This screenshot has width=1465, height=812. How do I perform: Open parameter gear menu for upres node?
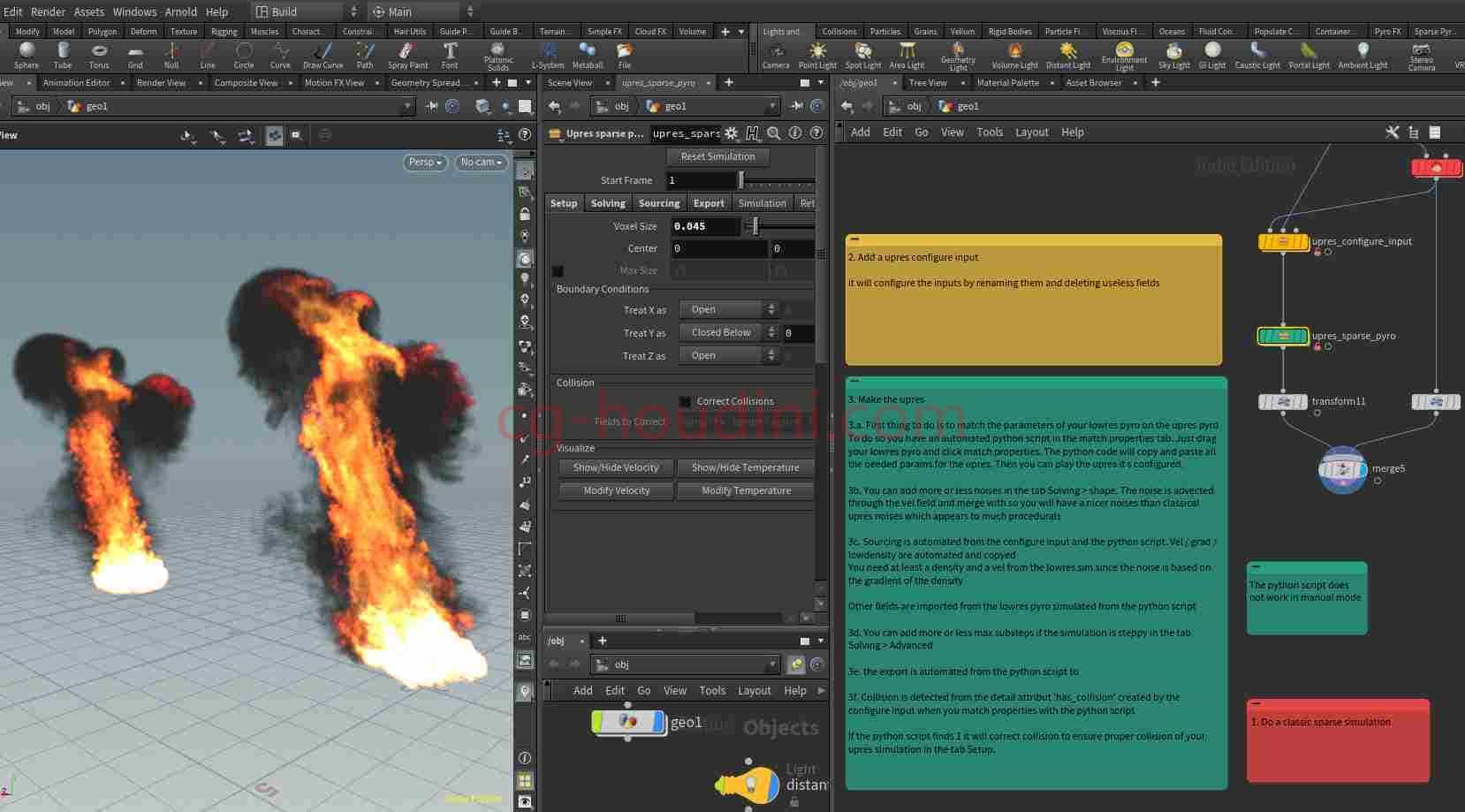click(x=731, y=133)
